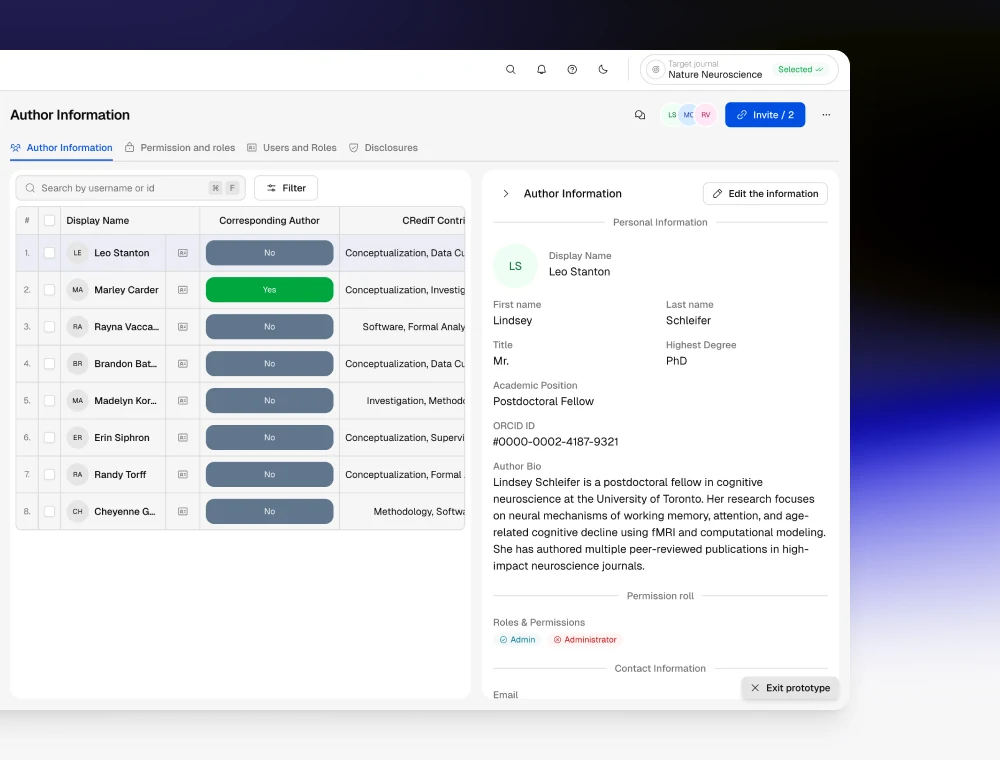Open Rayna Vacca's profile card icon
The height and width of the screenshot is (760, 1000).
[x=183, y=327]
